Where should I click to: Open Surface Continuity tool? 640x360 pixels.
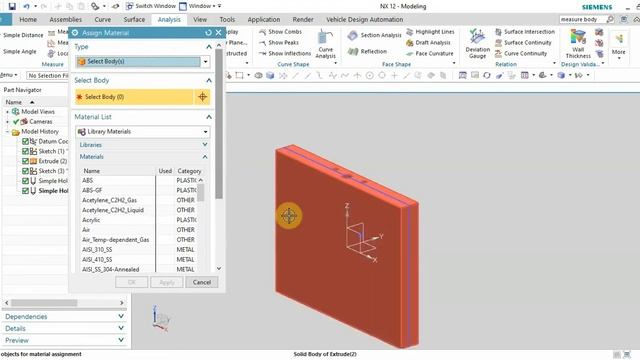pyautogui.click(x=523, y=42)
